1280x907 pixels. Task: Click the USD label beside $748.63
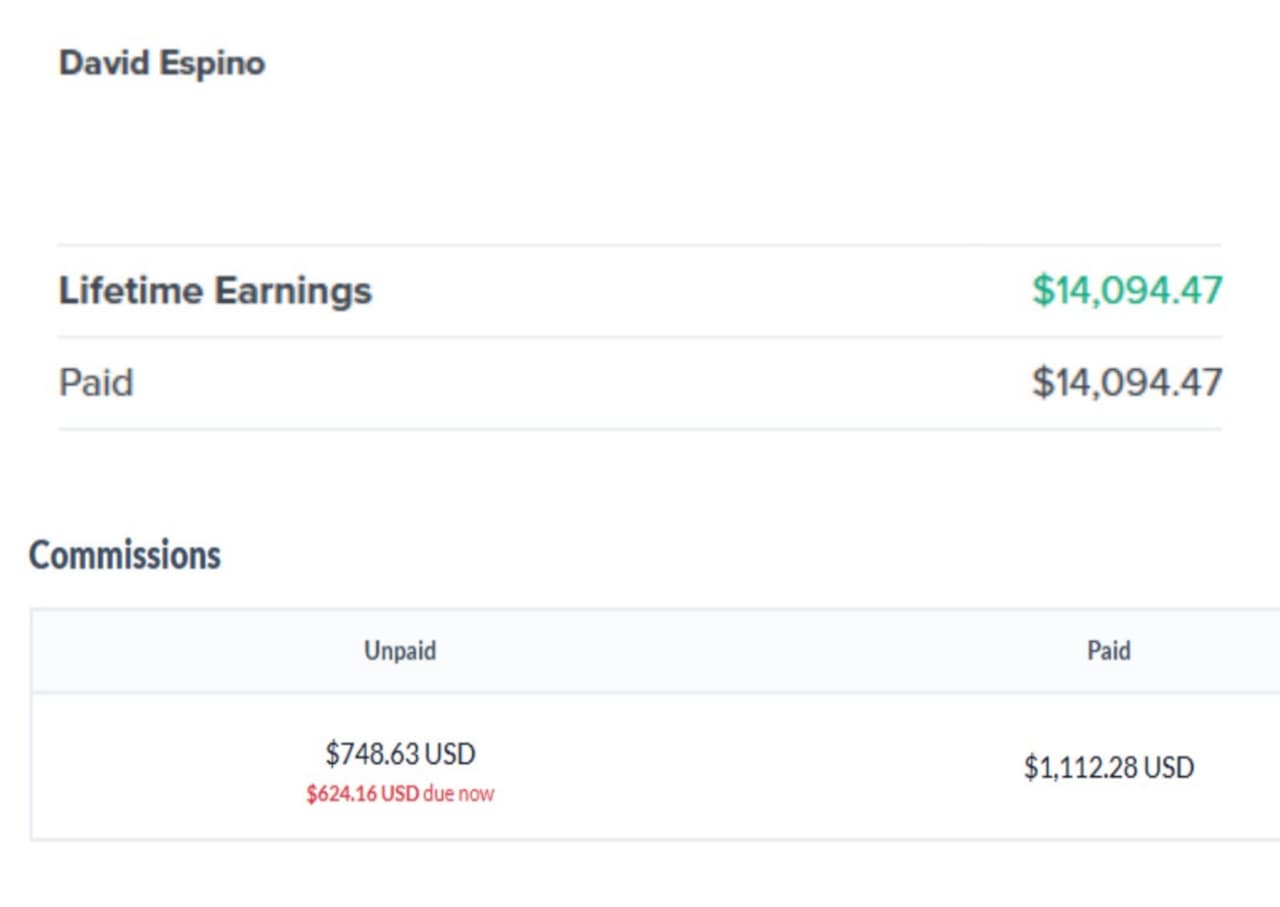pos(450,753)
